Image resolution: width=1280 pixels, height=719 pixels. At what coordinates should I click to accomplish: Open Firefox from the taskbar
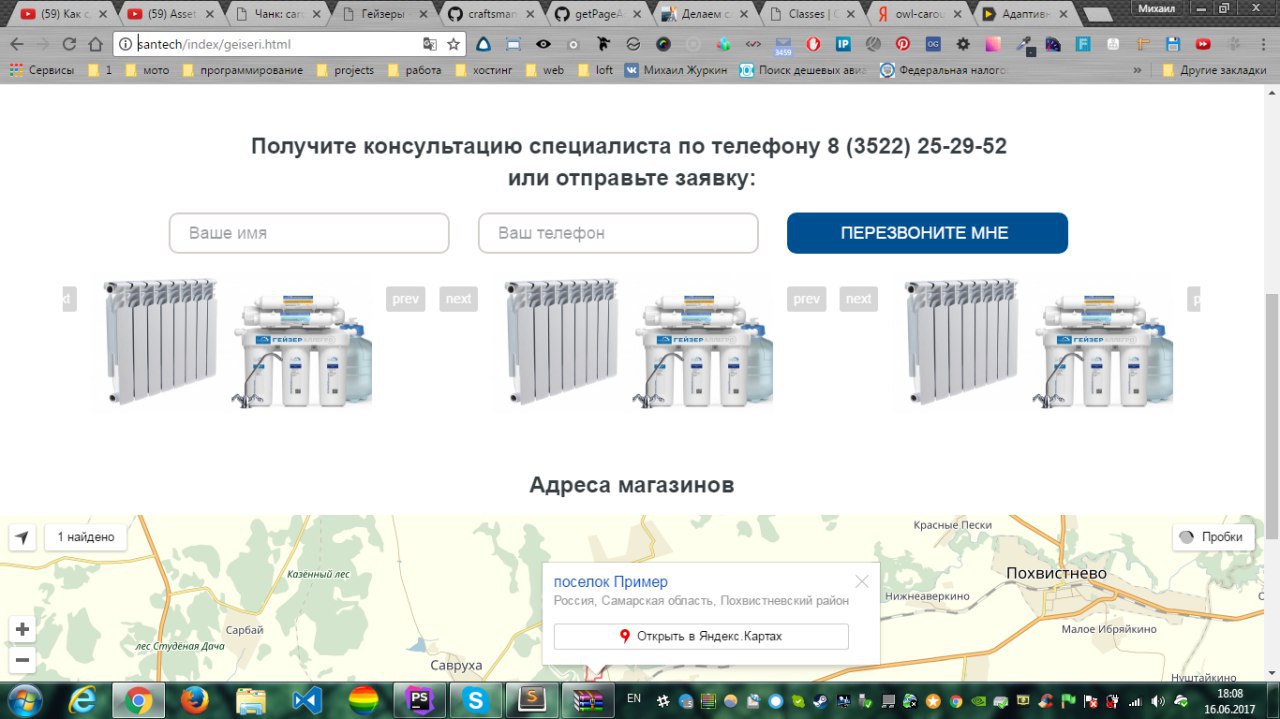tap(193, 699)
